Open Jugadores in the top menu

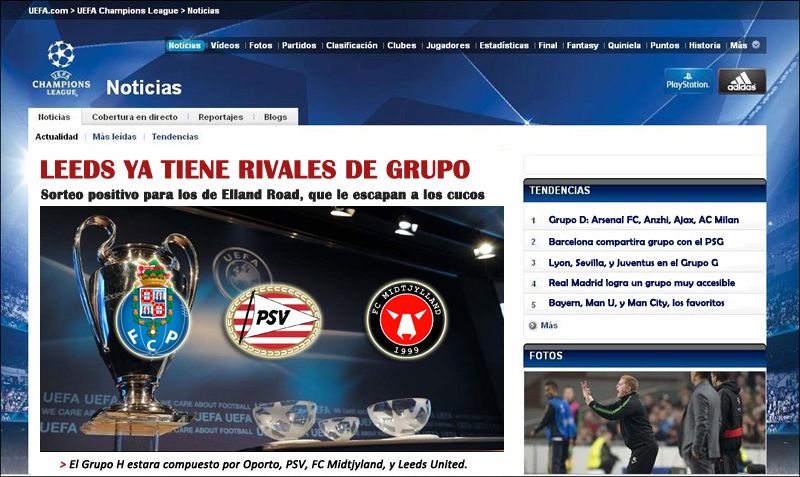point(448,45)
